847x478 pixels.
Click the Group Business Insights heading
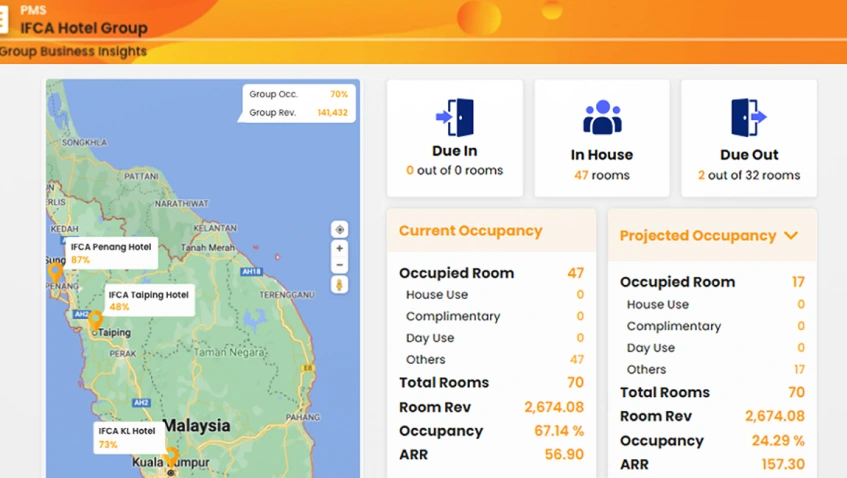pyautogui.click(x=73, y=51)
